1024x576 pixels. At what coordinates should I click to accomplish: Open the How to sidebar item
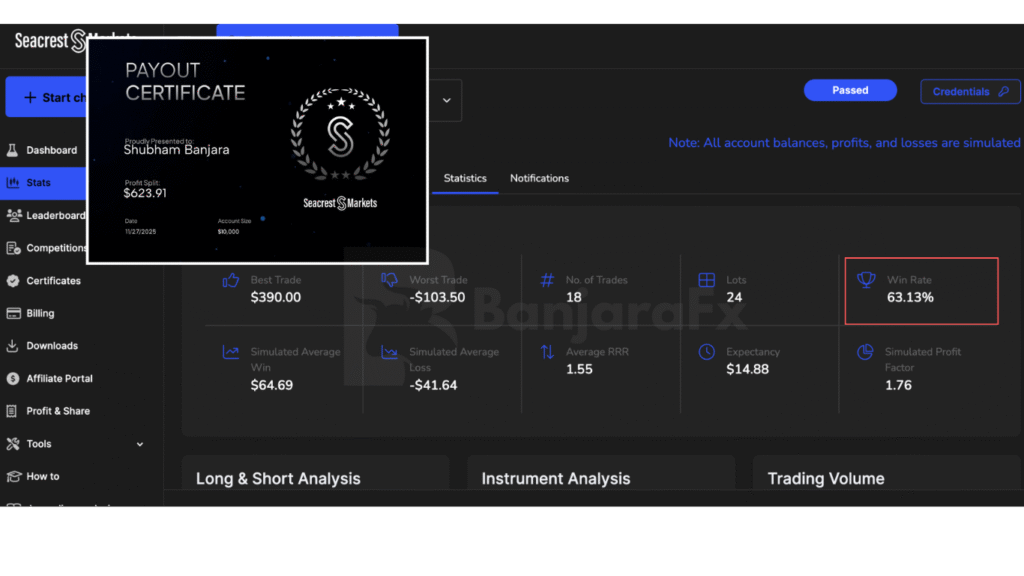(42, 476)
